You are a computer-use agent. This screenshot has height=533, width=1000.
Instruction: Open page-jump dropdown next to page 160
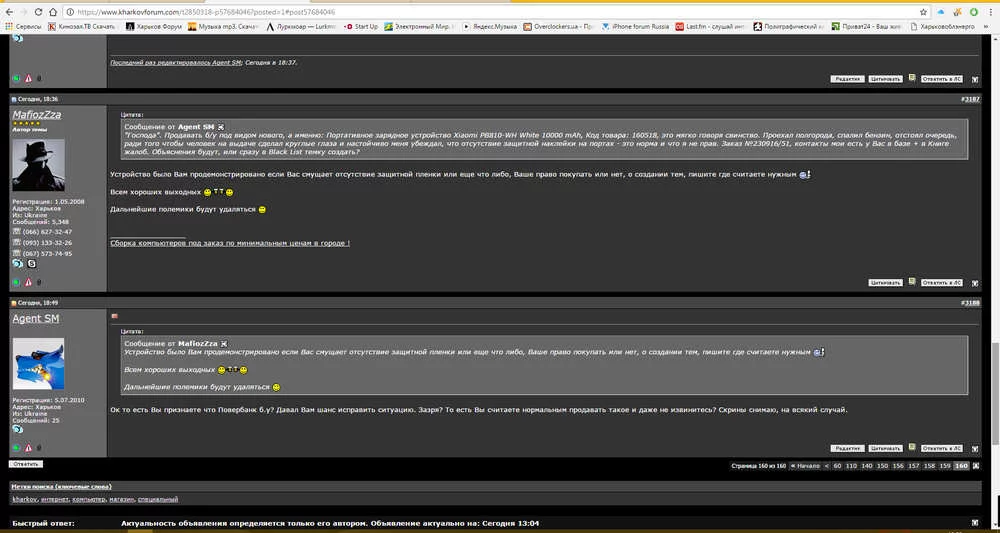[x=975, y=466]
